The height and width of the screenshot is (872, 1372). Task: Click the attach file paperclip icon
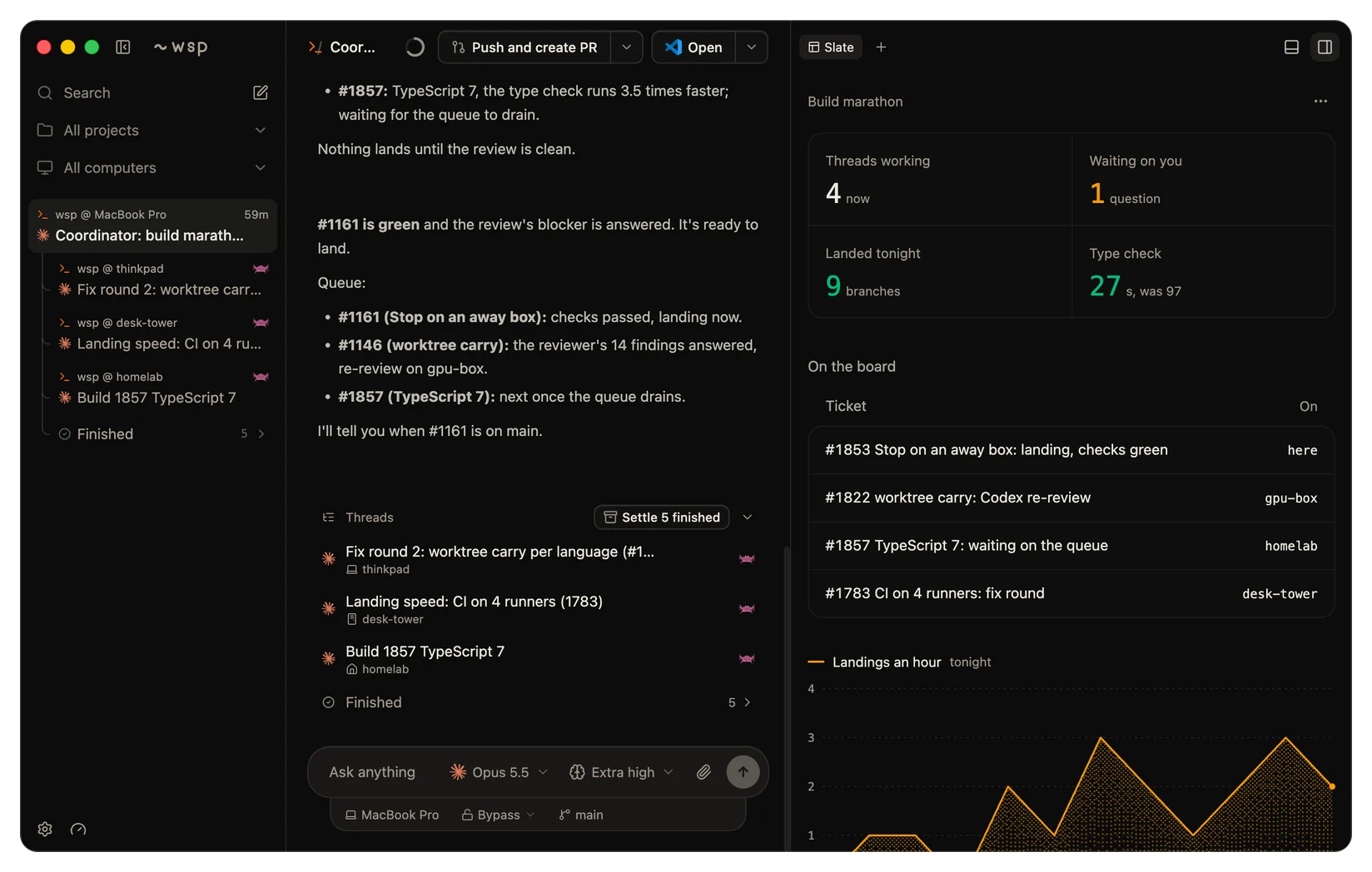pyautogui.click(x=703, y=772)
